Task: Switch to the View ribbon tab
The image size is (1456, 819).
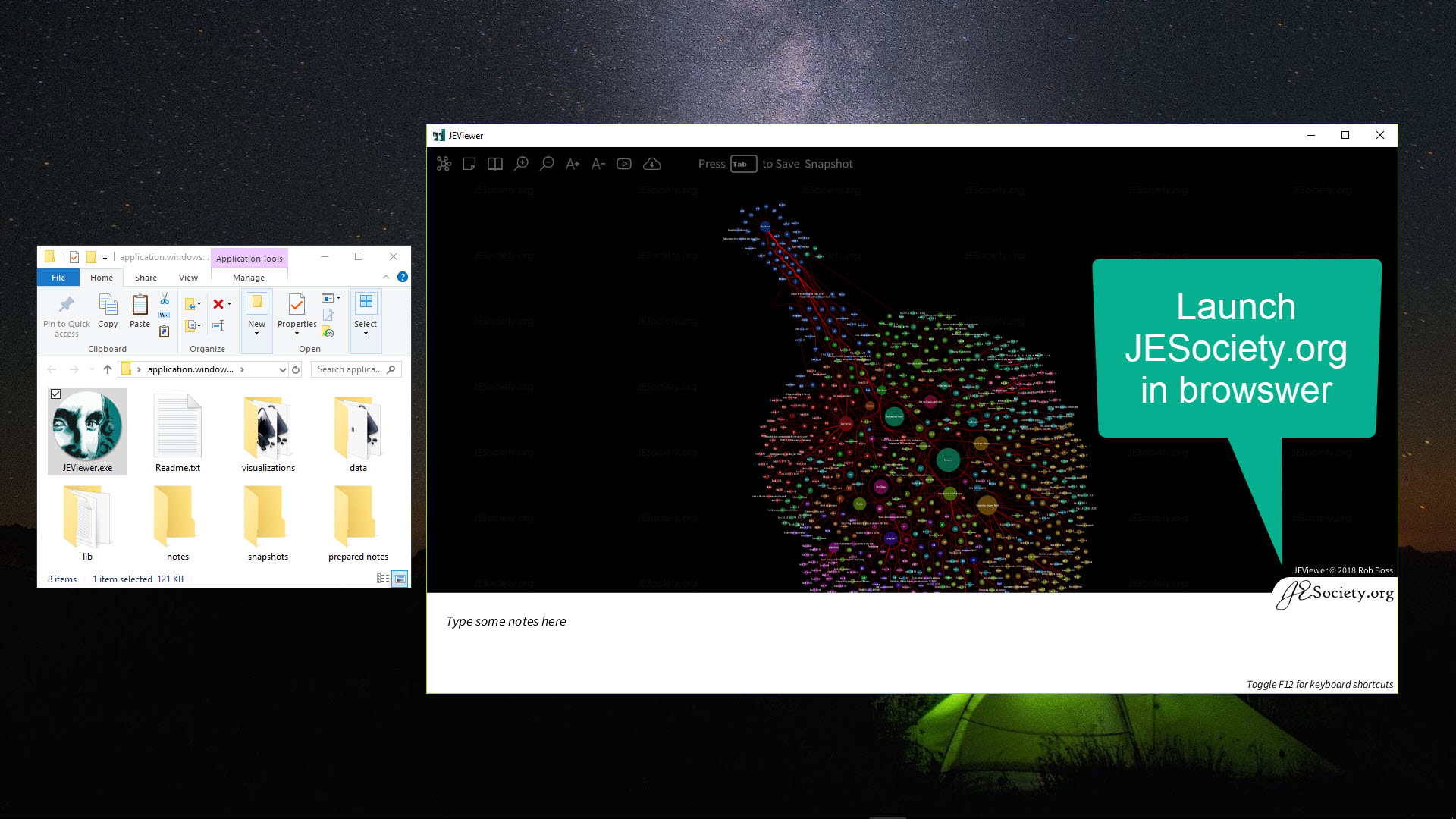Action: (188, 278)
